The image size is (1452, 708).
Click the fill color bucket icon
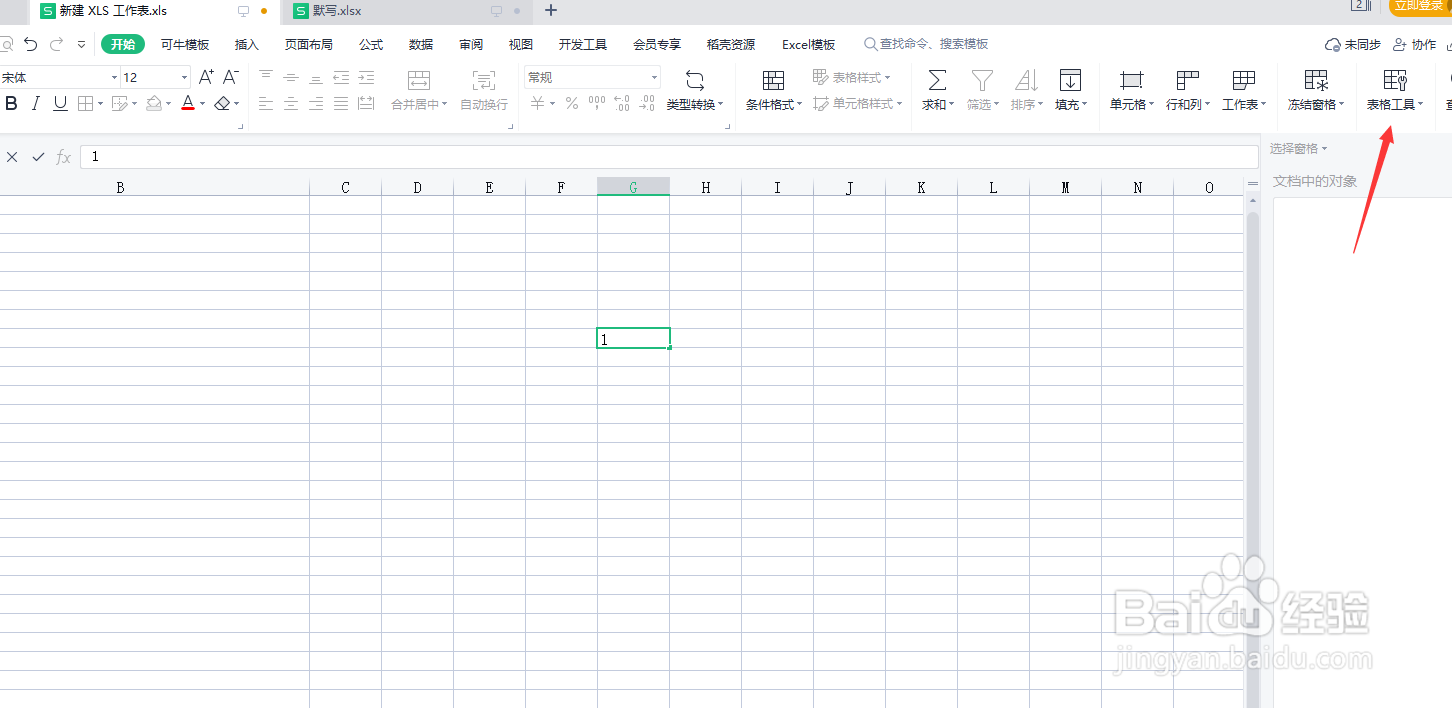(153, 103)
